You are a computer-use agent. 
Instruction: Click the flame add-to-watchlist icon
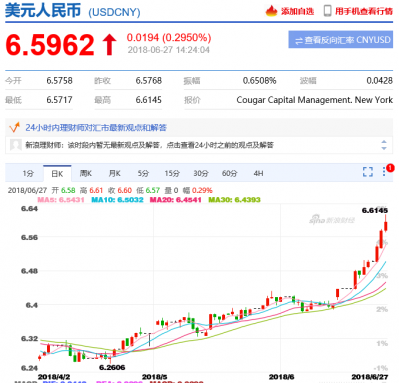[x=271, y=11]
